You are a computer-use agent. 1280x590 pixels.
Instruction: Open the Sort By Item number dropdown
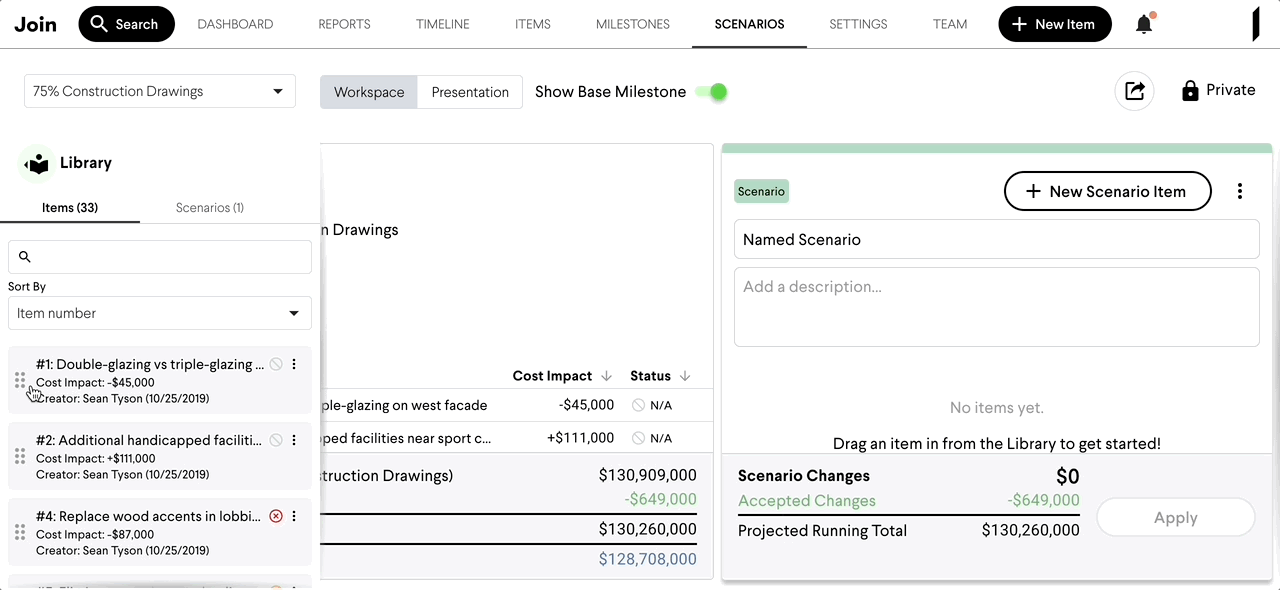(x=159, y=313)
